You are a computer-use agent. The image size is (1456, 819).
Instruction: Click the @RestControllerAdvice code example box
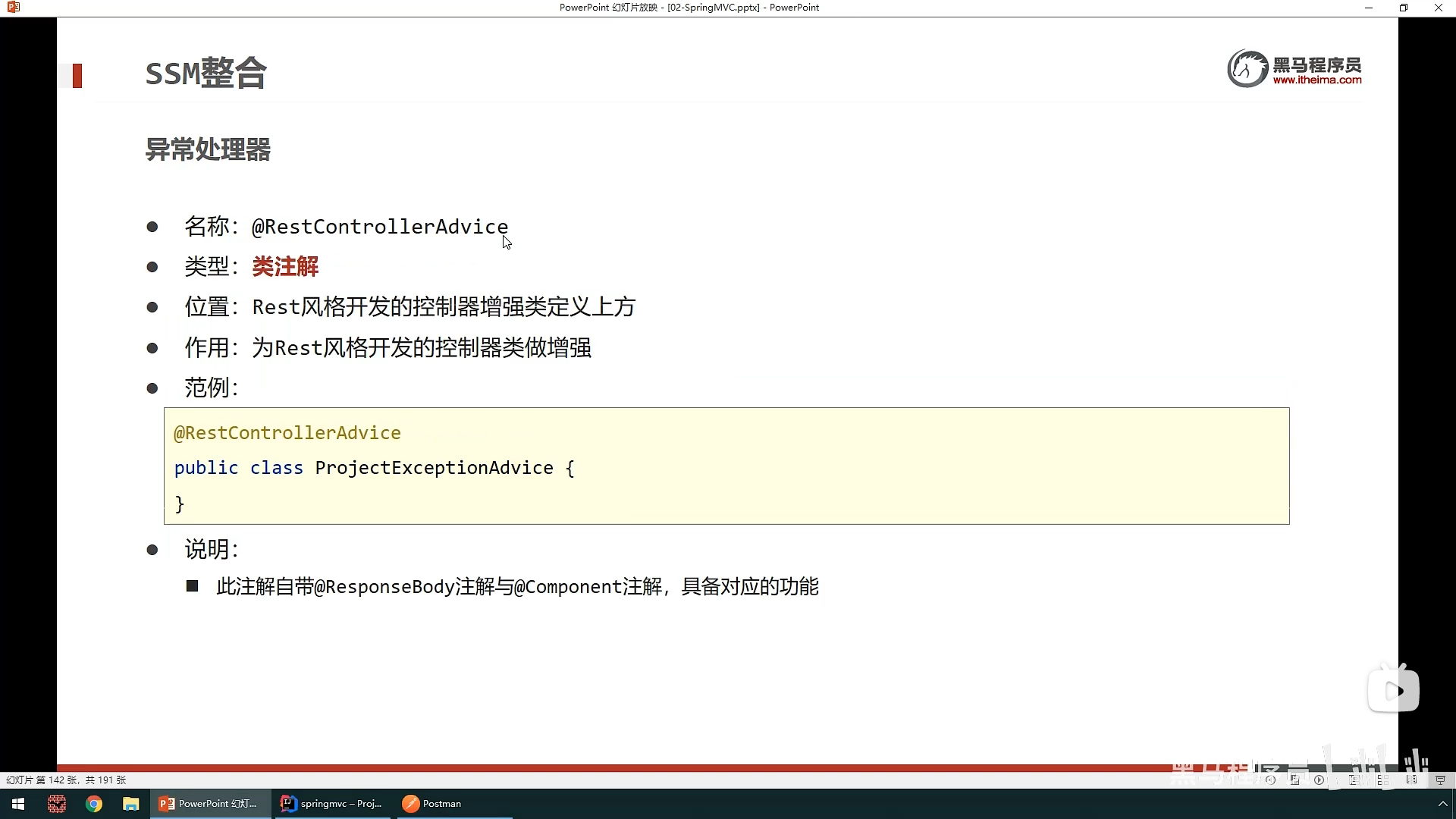click(x=726, y=466)
